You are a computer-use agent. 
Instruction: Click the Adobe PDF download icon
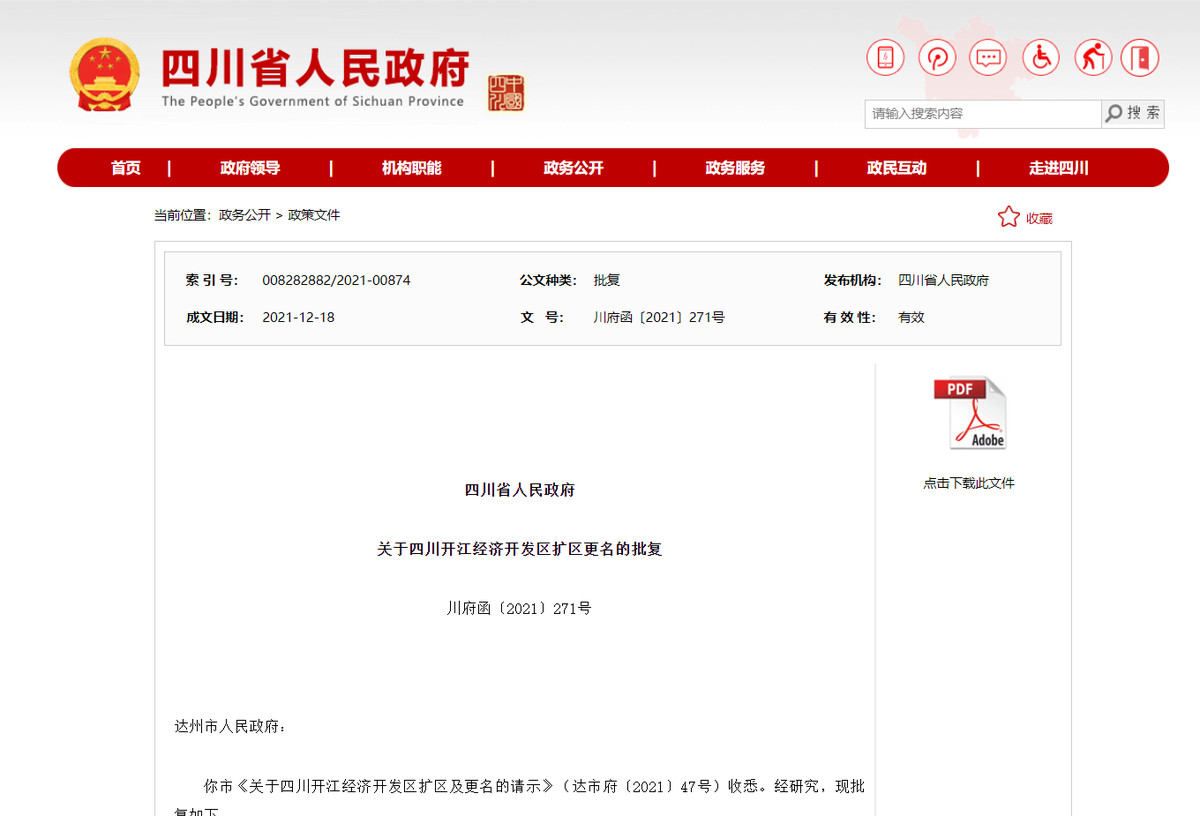tap(969, 413)
